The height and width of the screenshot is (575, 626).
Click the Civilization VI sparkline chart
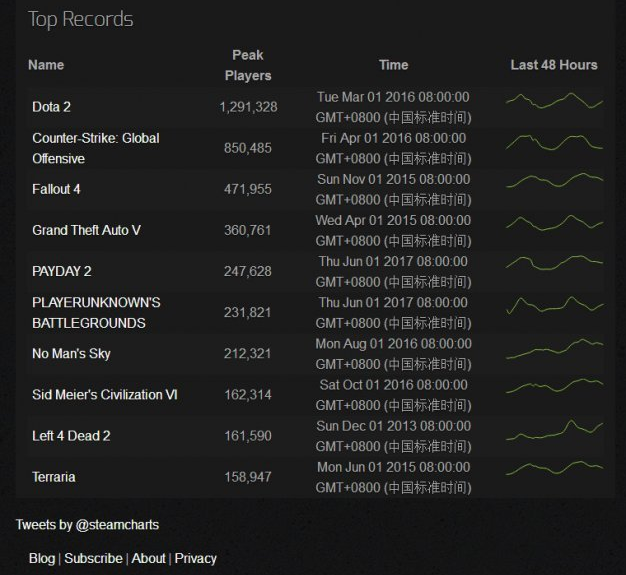click(554, 386)
